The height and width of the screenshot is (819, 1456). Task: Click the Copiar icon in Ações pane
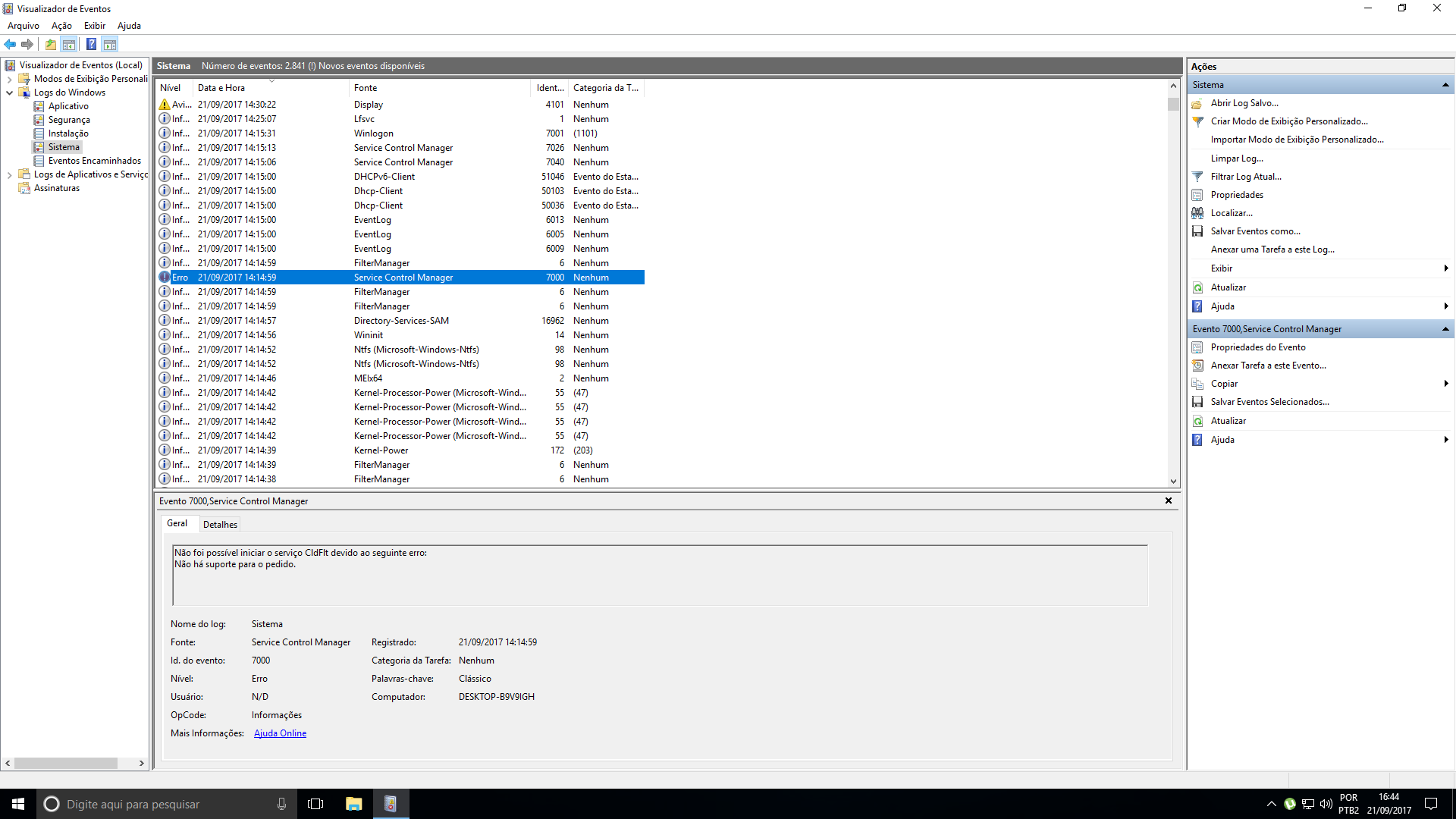1197,384
